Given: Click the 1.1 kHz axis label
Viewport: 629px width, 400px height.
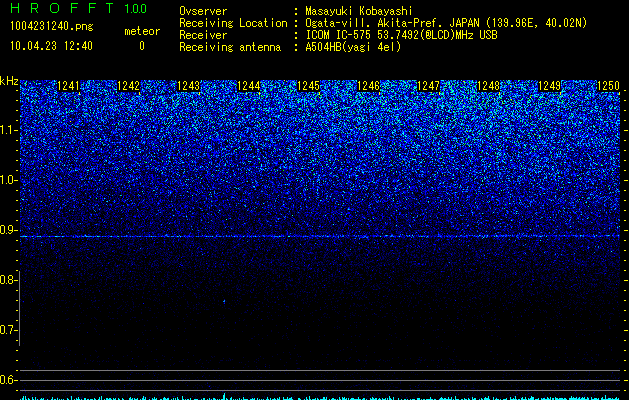Looking at the screenshot, I should point(8,130).
